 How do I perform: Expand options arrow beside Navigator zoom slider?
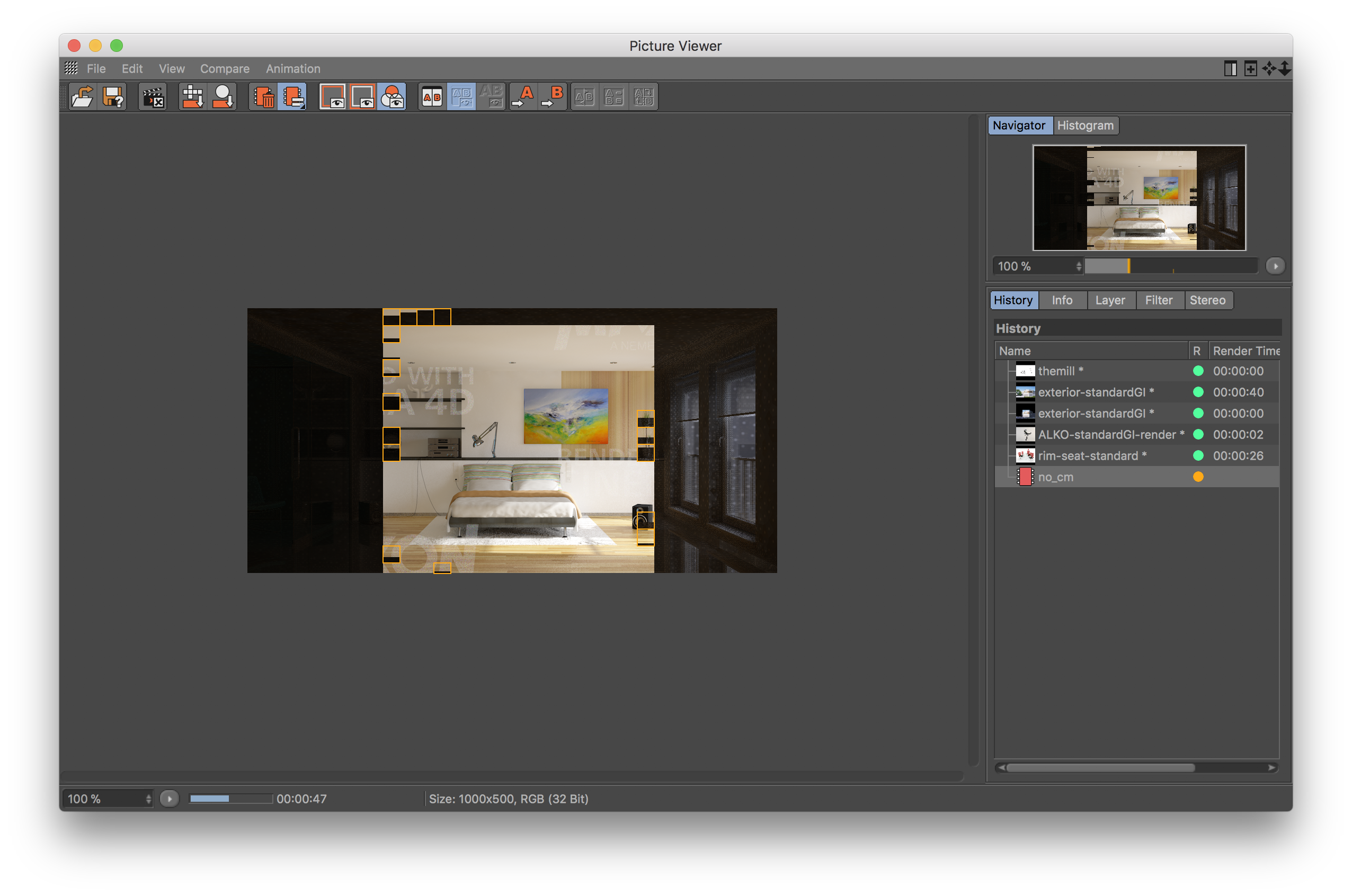click(1275, 266)
